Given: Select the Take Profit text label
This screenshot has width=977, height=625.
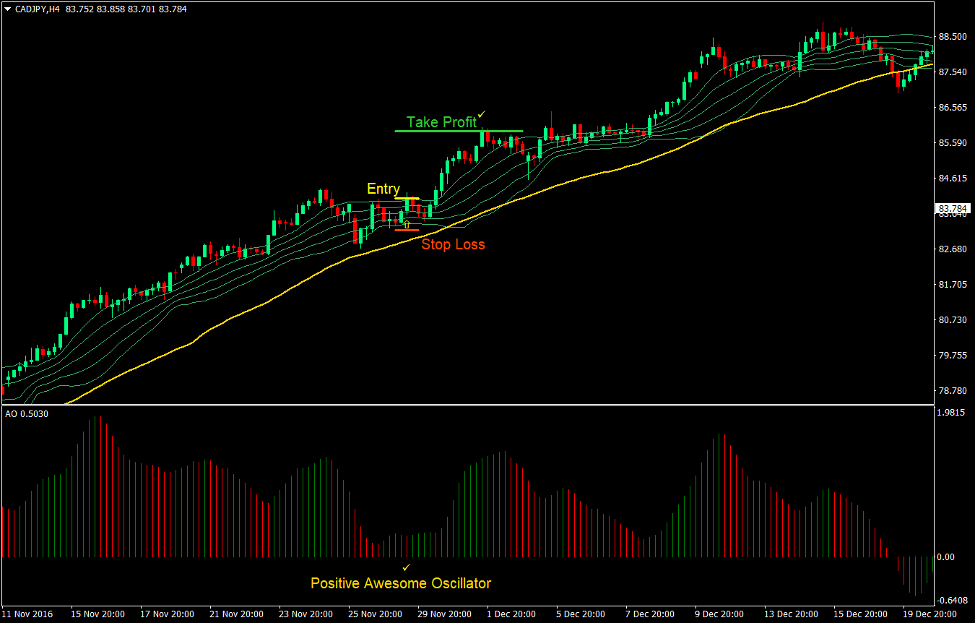Looking at the screenshot, I should (440, 122).
